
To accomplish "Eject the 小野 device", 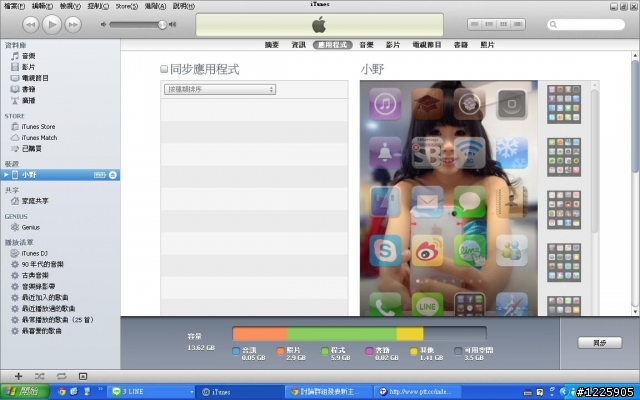I will pyautogui.click(x=113, y=175).
